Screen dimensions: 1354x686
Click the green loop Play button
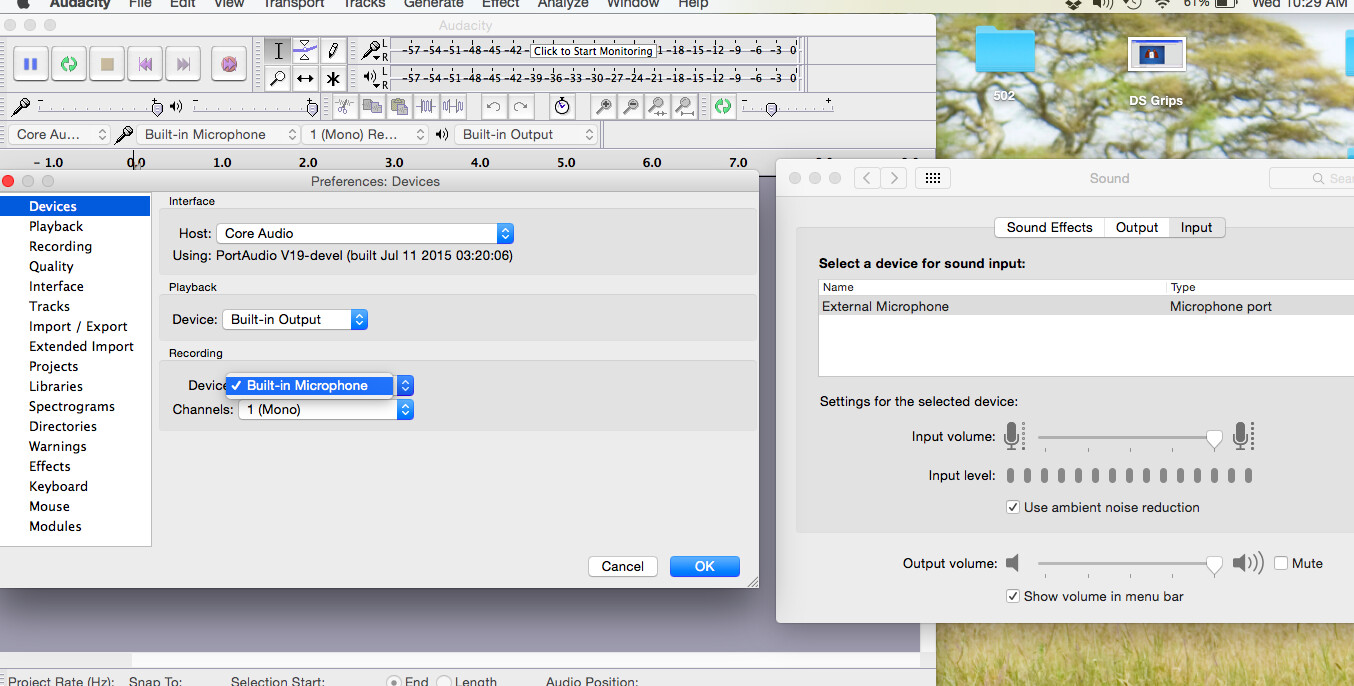tap(68, 64)
